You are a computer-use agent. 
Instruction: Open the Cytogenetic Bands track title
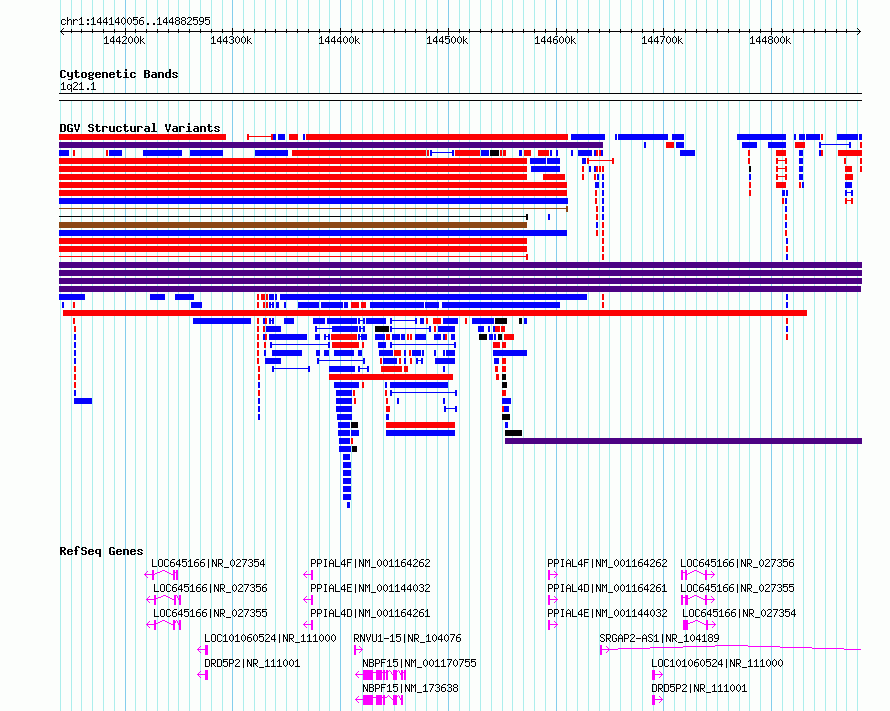tap(119, 74)
